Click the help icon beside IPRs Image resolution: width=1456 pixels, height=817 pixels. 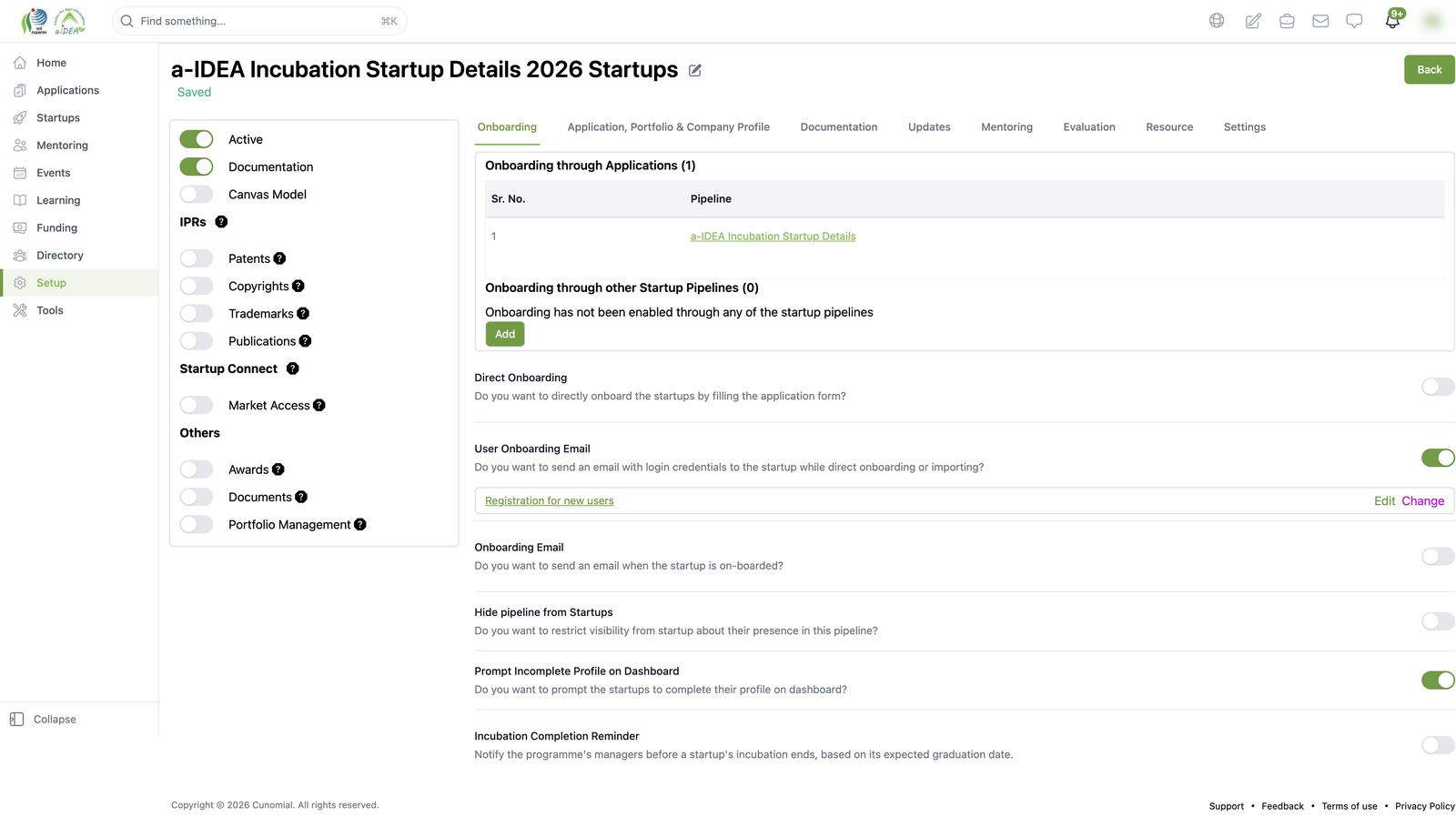(x=221, y=222)
